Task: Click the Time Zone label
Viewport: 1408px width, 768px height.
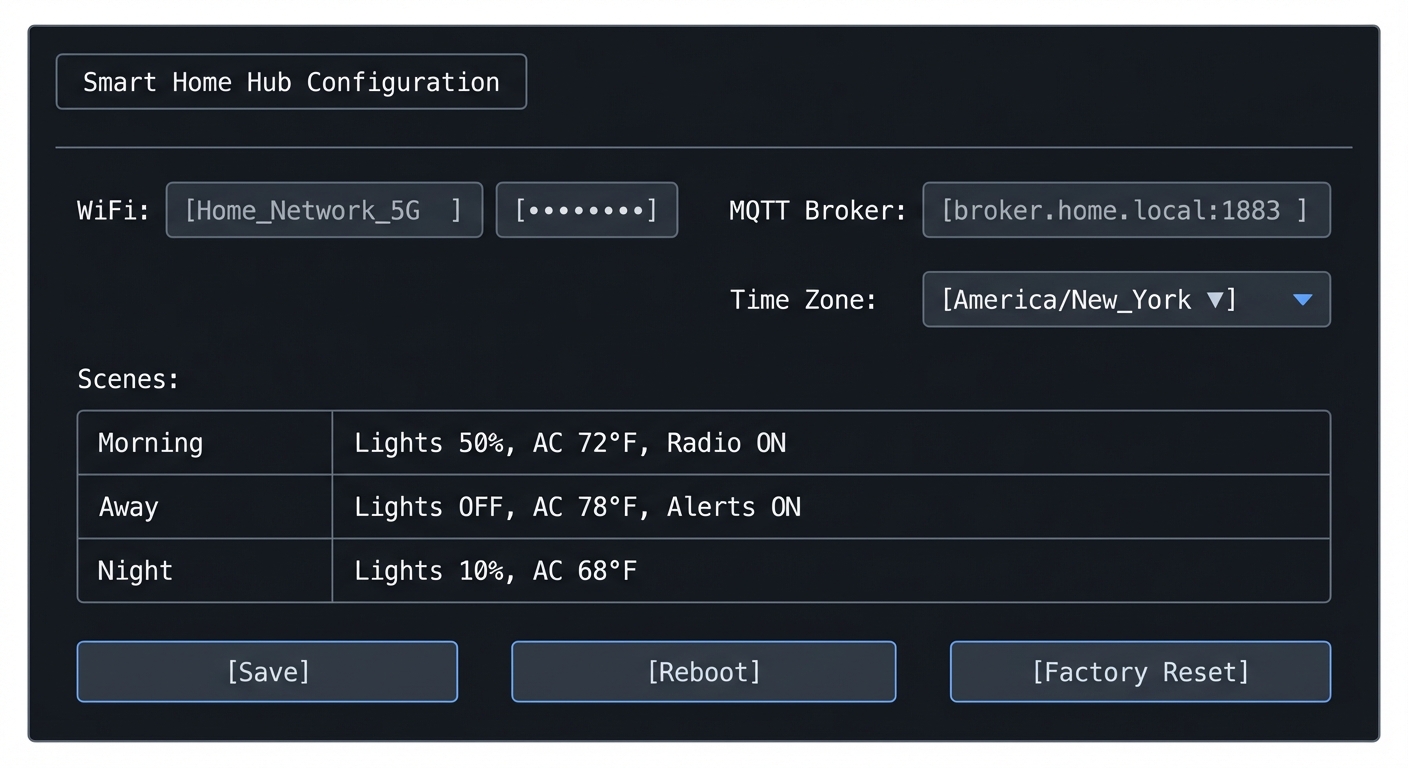Action: point(803,299)
